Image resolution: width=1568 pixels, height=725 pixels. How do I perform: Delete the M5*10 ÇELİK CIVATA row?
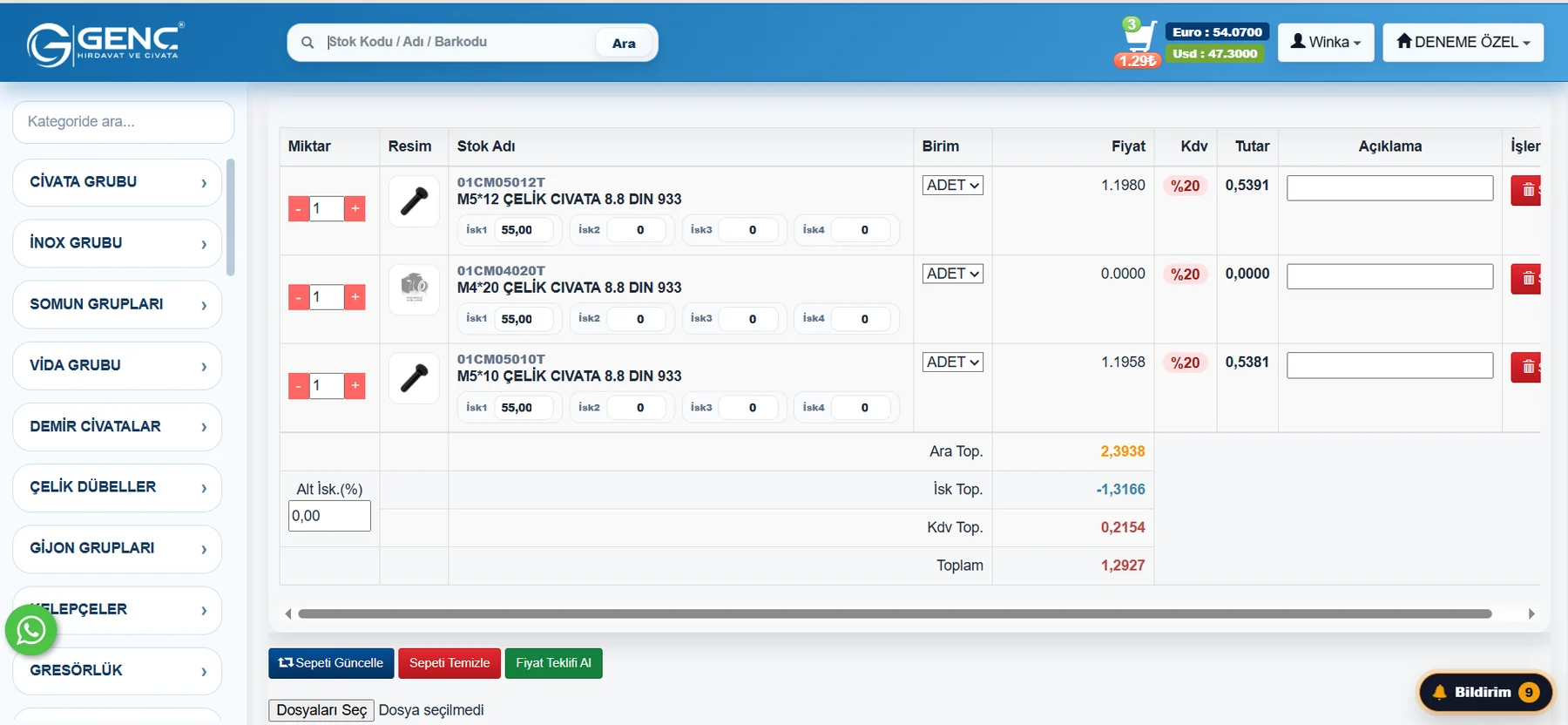[x=1526, y=367]
